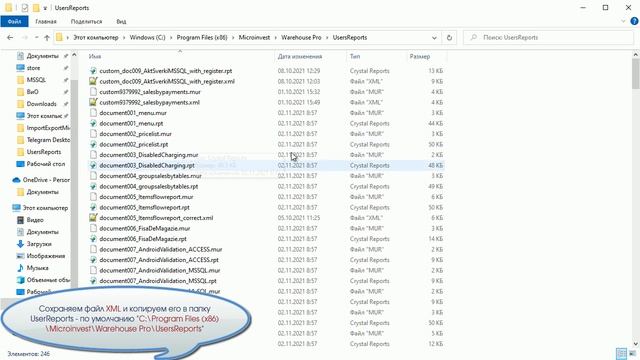Select custom_doc009_AktSverkiMSSQL_with_register.xml file icon

(x=93, y=81)
